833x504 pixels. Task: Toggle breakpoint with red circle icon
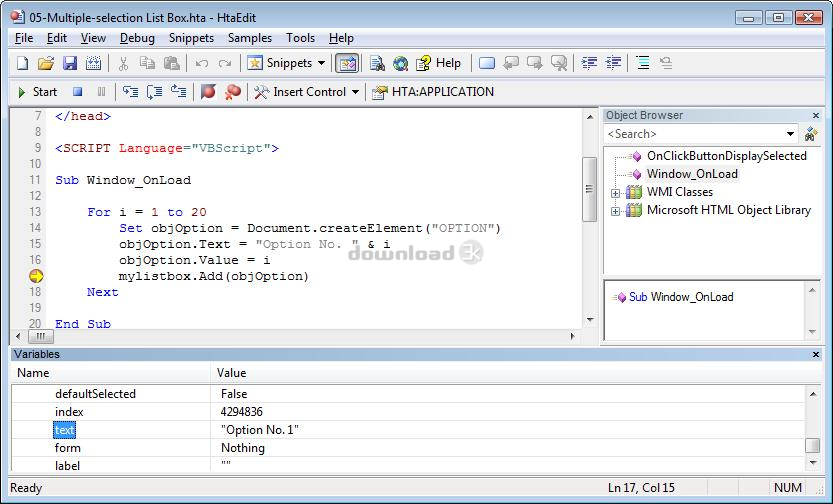[x=208, y=92]
